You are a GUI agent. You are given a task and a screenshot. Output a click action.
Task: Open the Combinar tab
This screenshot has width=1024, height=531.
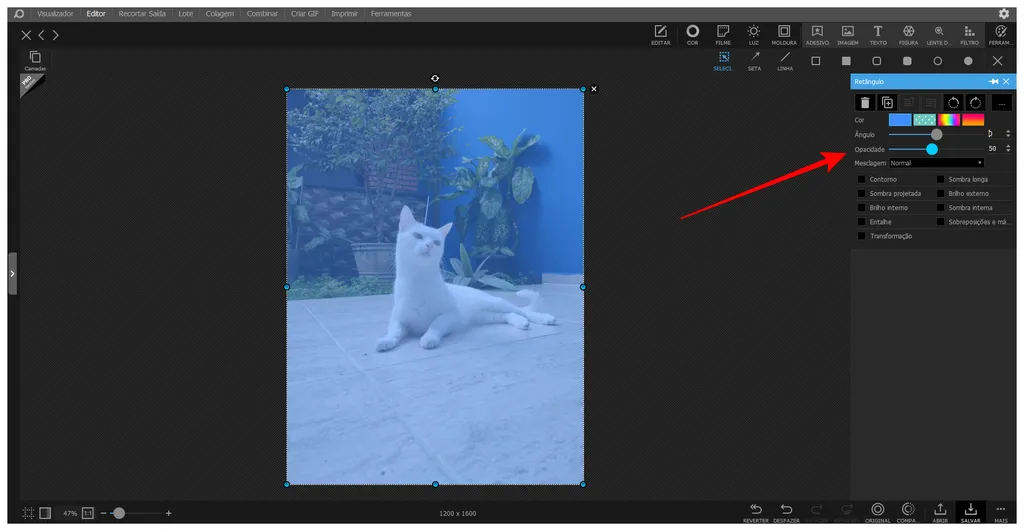[x=262, y=14]
